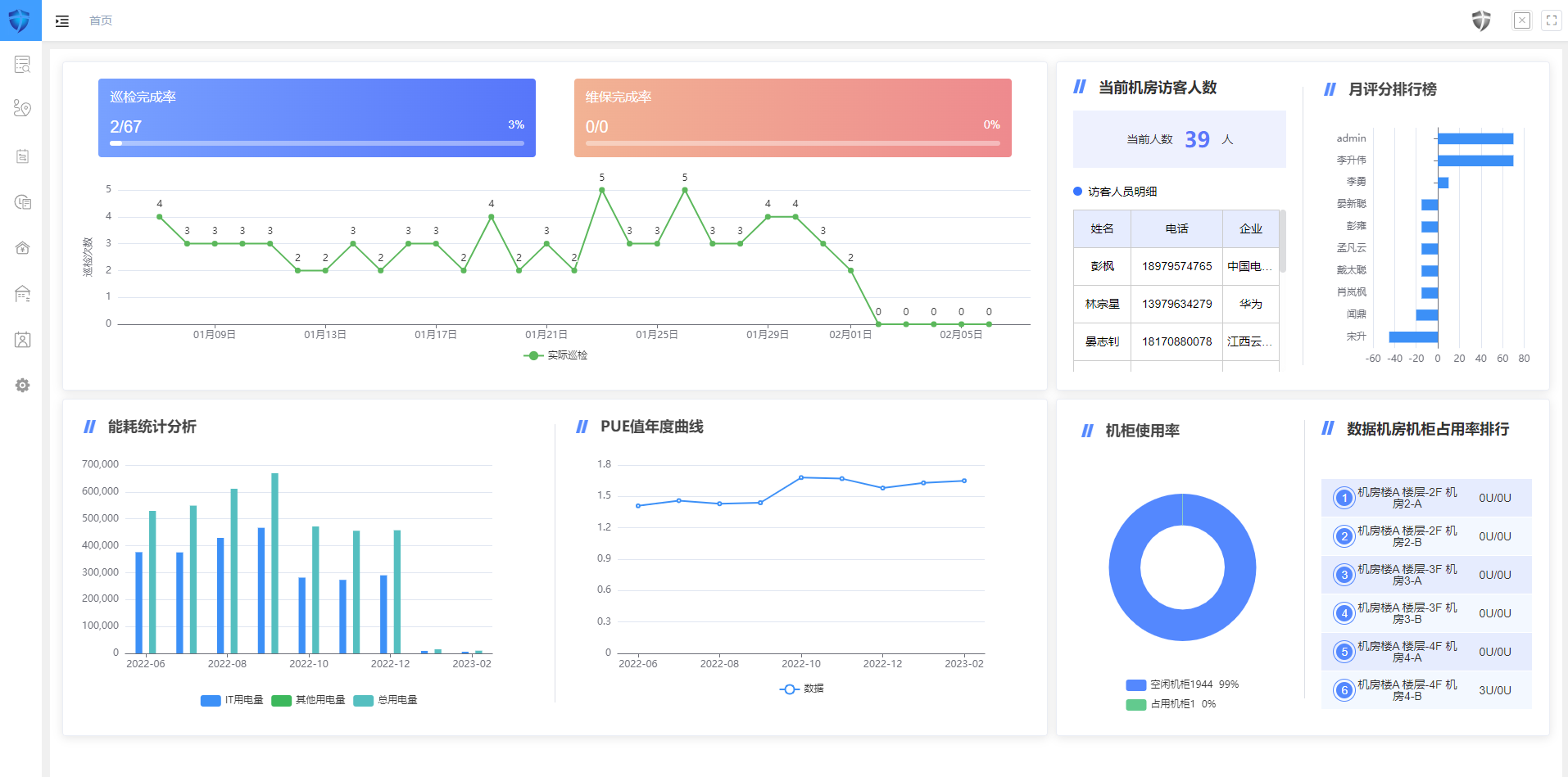
Task: Click the visitor table vertical scrollbar
Action: 1282,242
